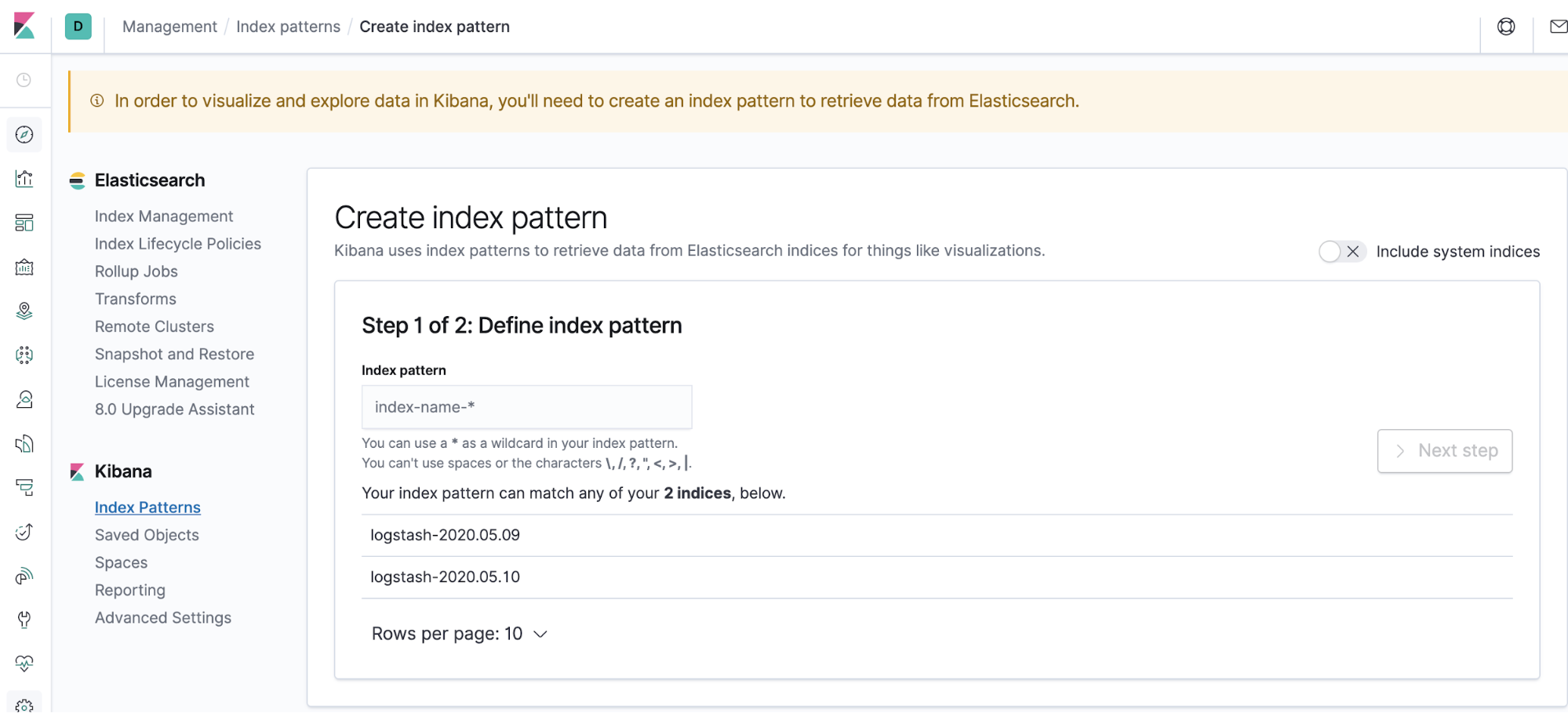This screenshot has height=713, width=1568.
Task: Open Transforms
Action: [136, 299]
